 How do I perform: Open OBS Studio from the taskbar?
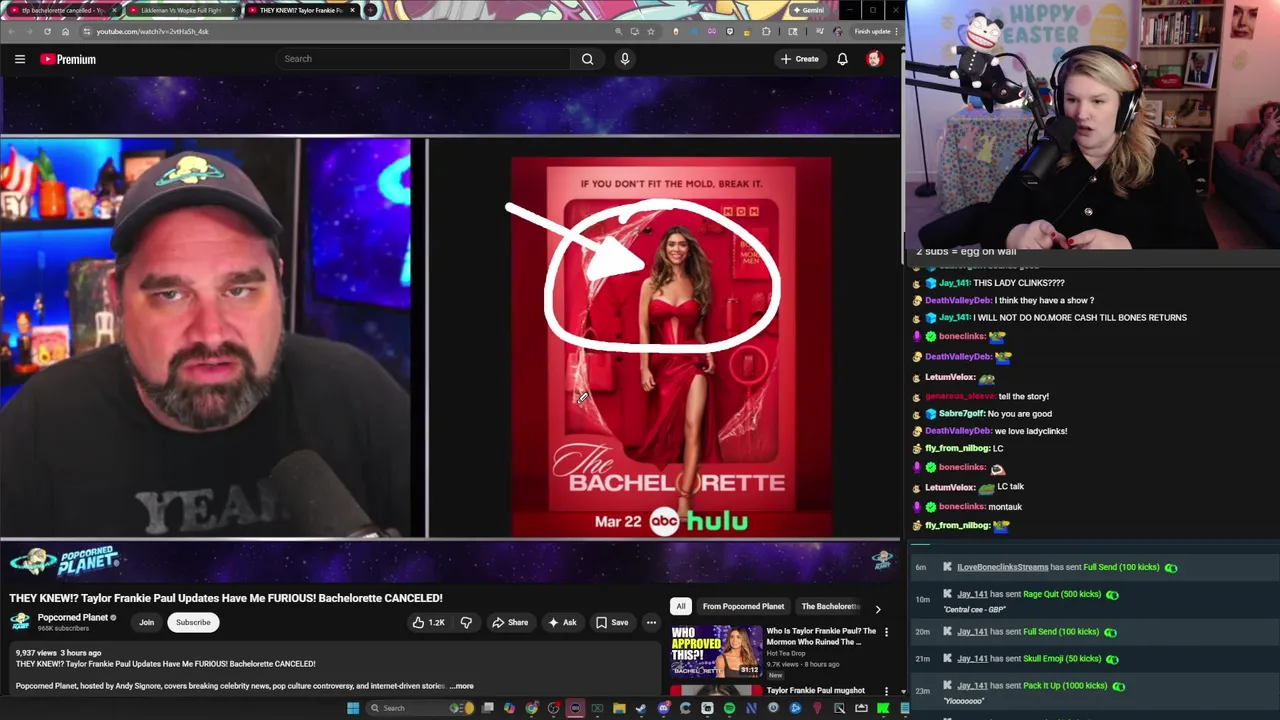[553, 708]
